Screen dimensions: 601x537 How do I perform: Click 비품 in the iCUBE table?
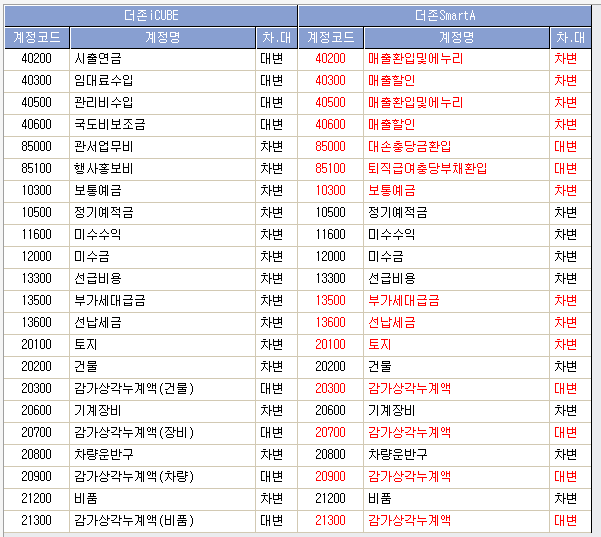(163, 499)
